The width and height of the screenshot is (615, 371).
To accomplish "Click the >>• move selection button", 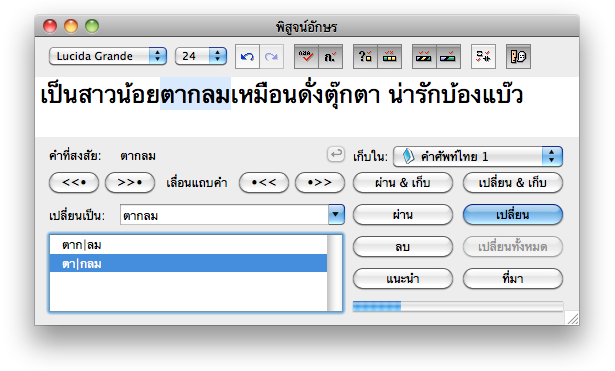I will pos(130,182).
